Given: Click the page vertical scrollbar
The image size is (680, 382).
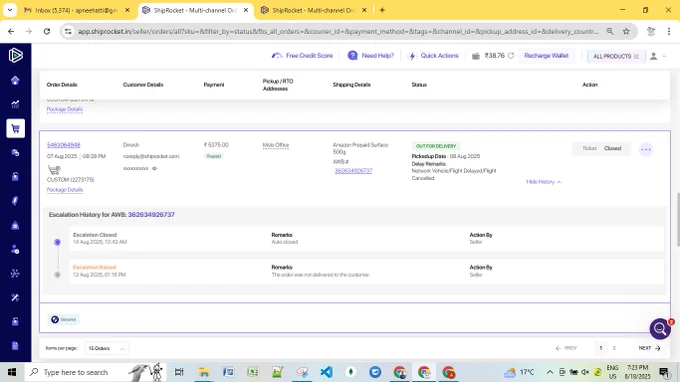Looking at the screenshot, I should coord(677,220).
